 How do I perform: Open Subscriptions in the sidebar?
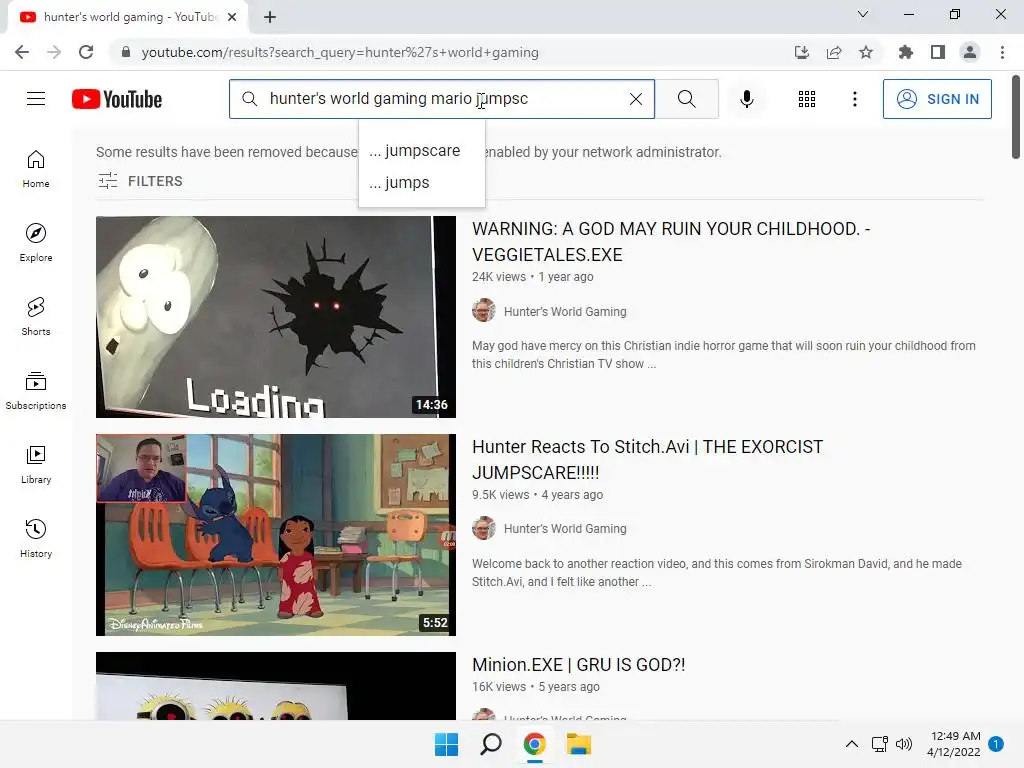(x=36, y=391)
